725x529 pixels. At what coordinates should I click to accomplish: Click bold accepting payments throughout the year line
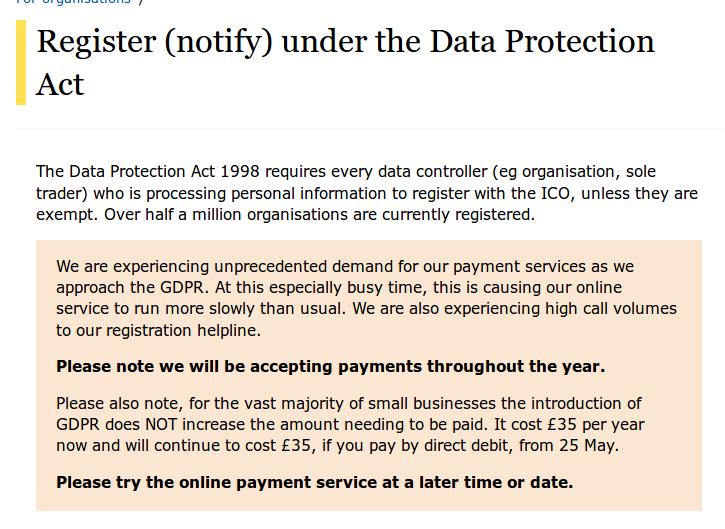(x=331, y=367)
